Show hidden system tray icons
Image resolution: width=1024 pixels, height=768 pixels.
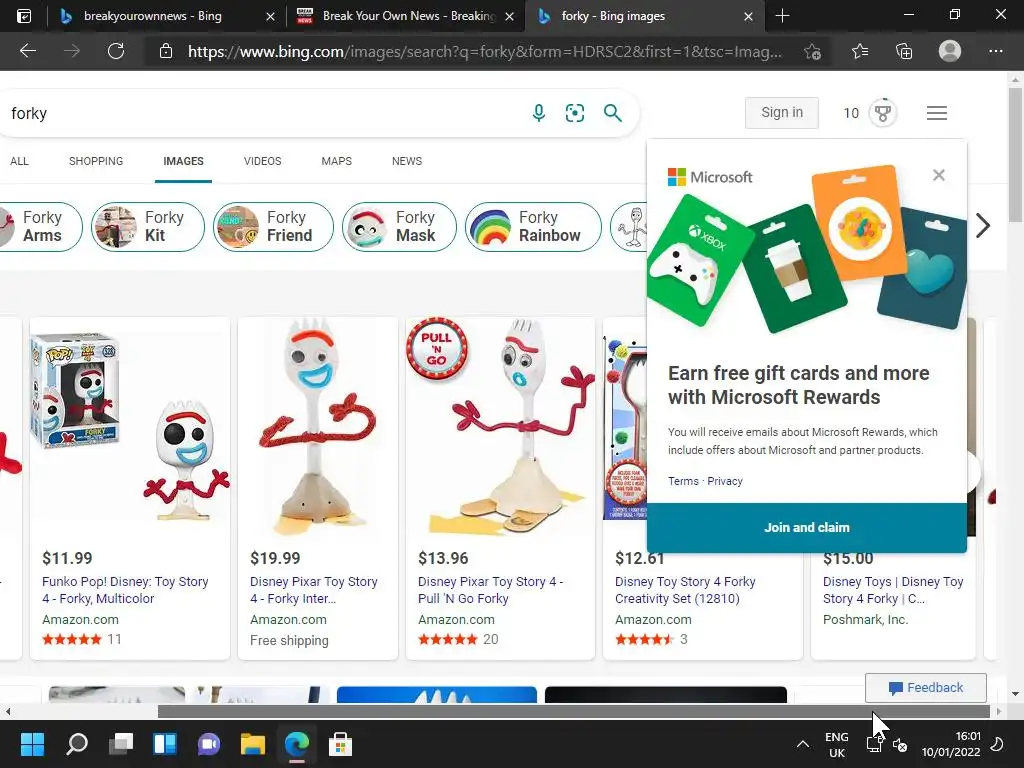coord(803,744)
